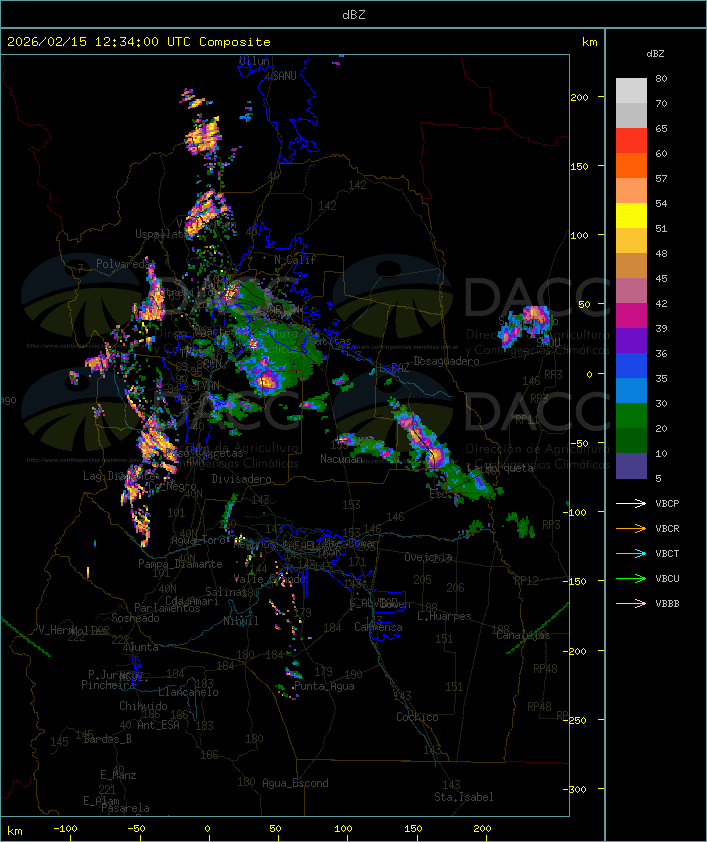
Task: Click the Sosneado place label
Action: pos(135,618)
